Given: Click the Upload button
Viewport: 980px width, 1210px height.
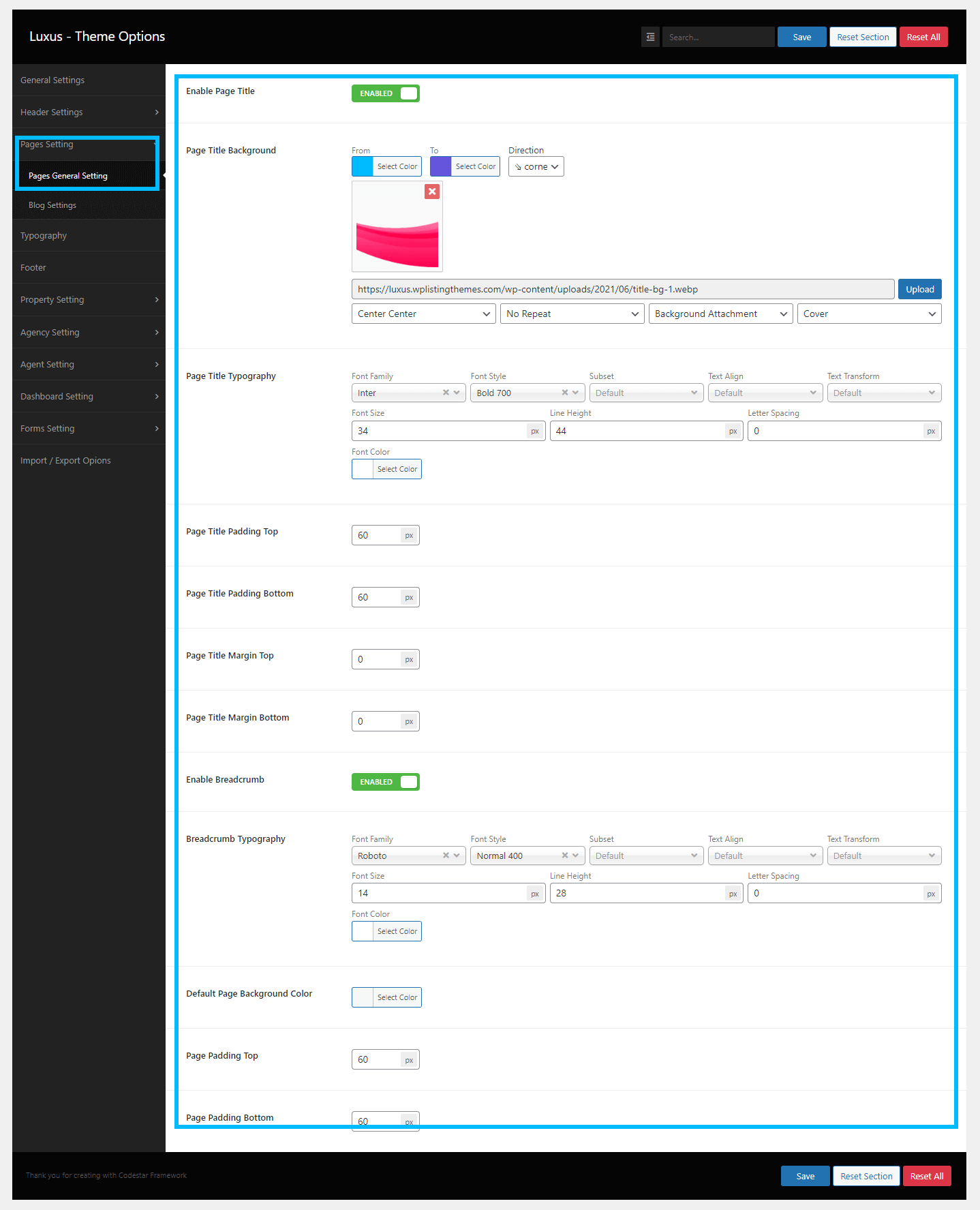Looking at the screenshot, I should (919, 289).
